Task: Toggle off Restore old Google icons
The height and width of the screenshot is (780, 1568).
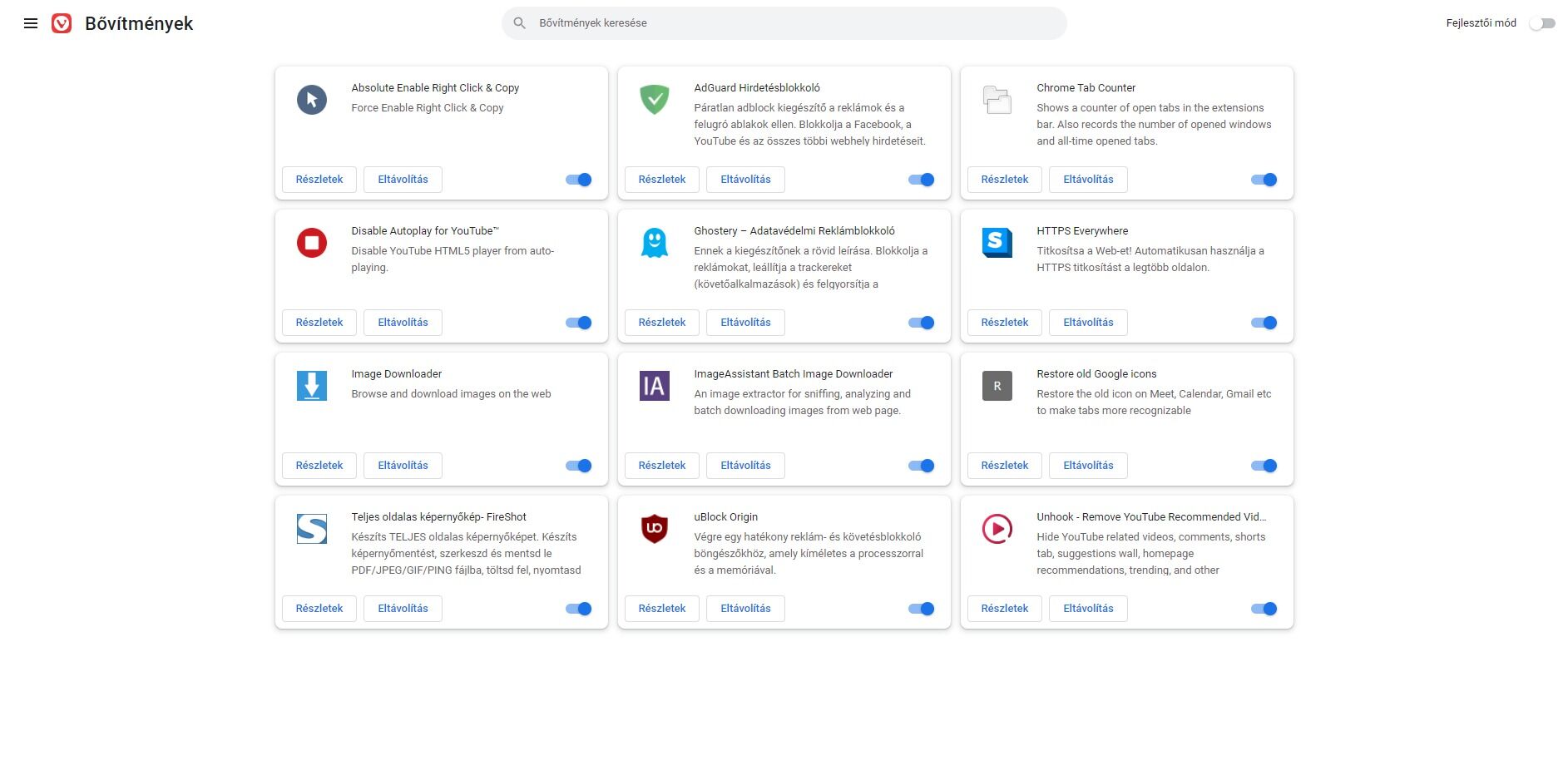Action: coord(1264,466)
